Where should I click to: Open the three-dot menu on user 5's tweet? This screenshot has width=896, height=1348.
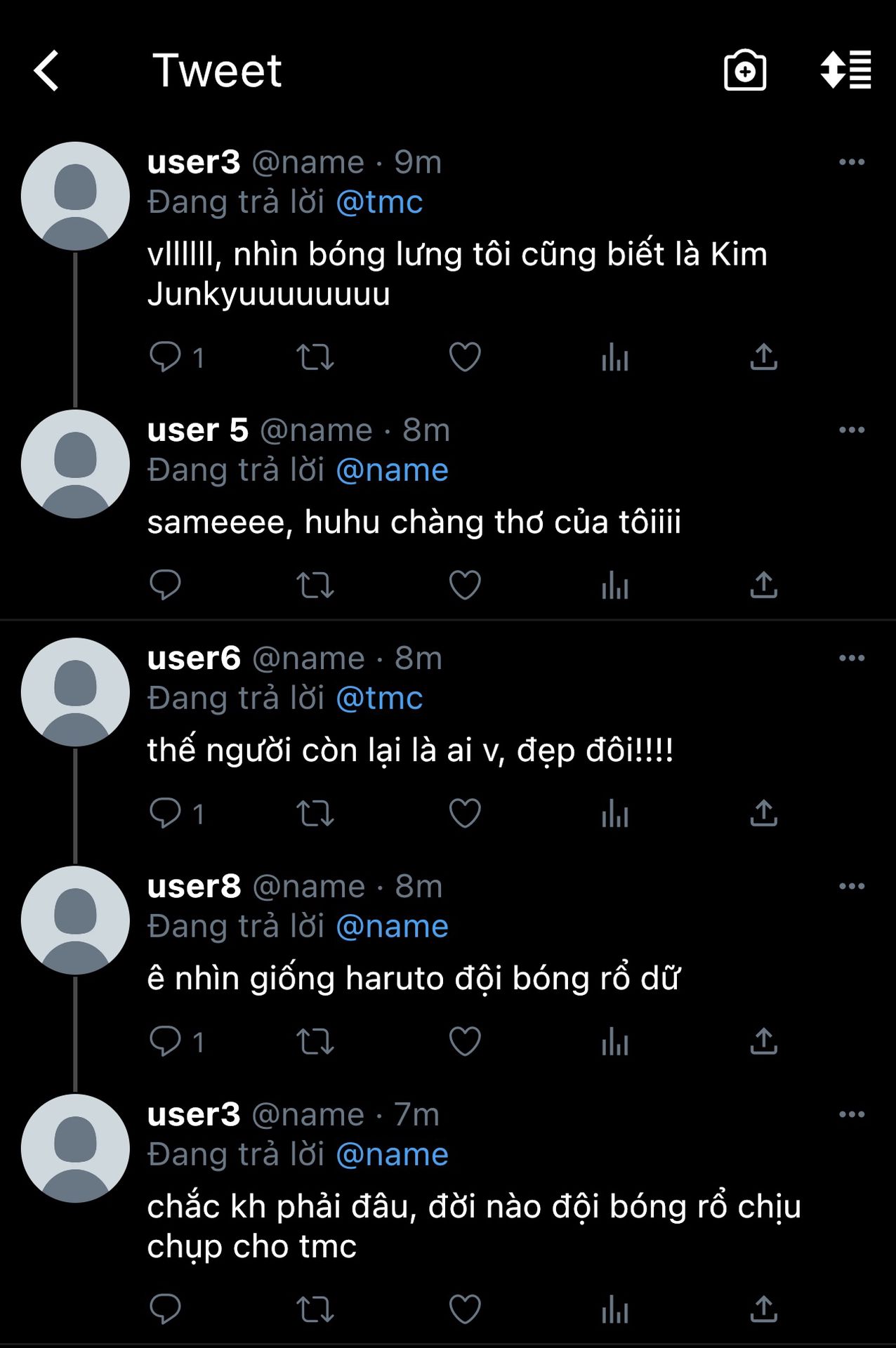point(851,430)
